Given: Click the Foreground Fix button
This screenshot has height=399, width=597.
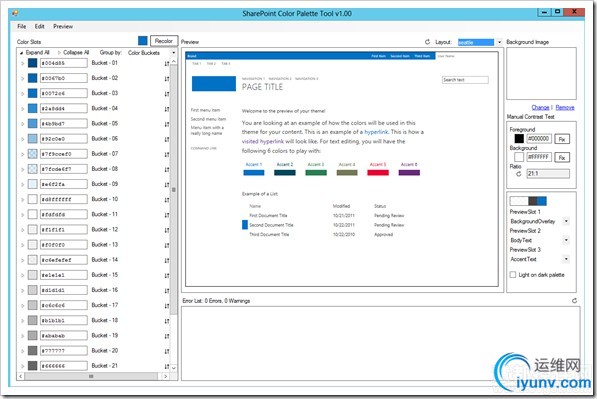Looking at the screenshot, I should pos(562,139).
